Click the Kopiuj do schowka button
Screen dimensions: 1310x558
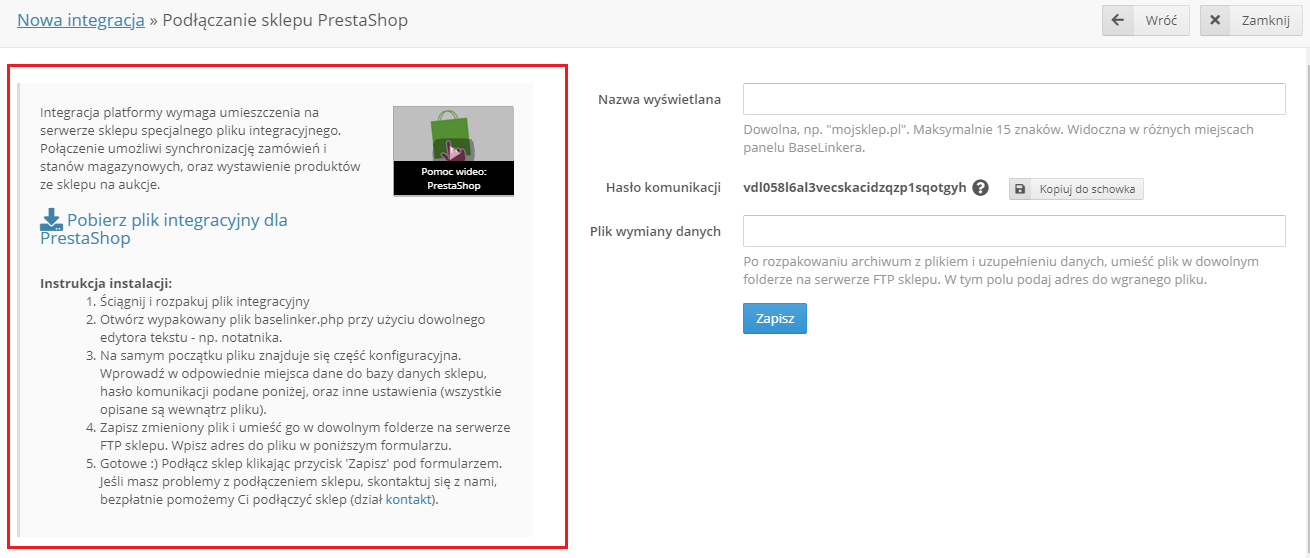pos(1076,189)
